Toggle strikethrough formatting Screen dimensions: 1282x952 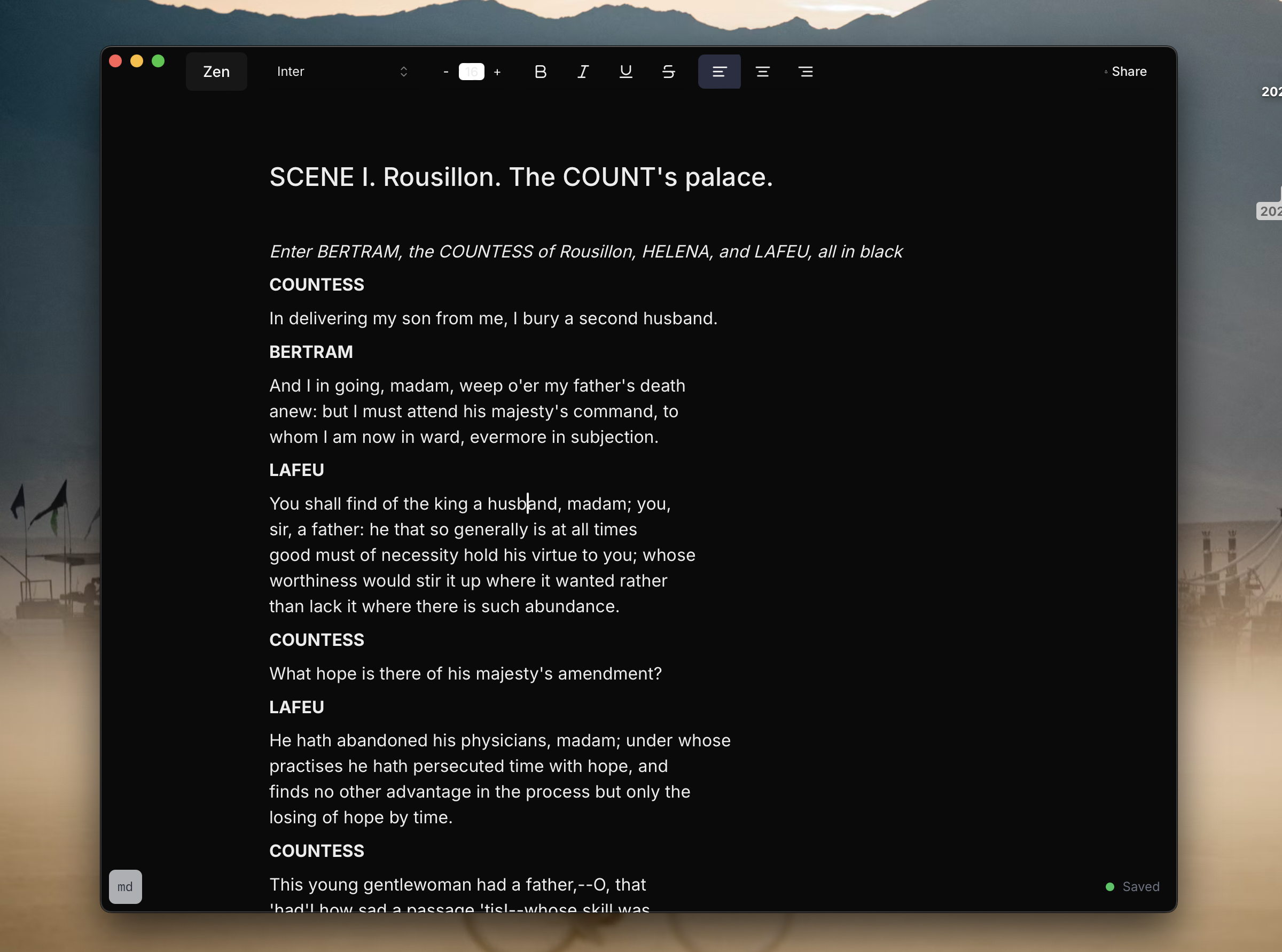tap(668, 72)
